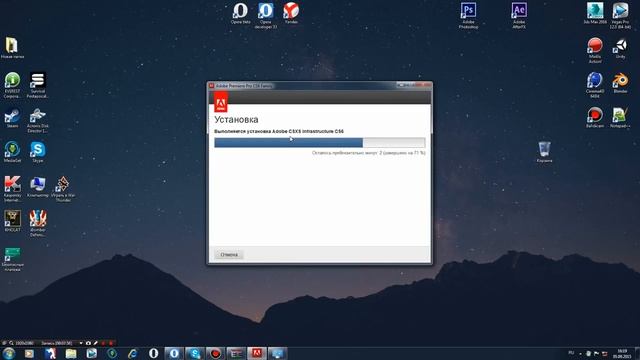
Task: Open the Vegas Pro taskbar icon
Action: tap(91, 353)
